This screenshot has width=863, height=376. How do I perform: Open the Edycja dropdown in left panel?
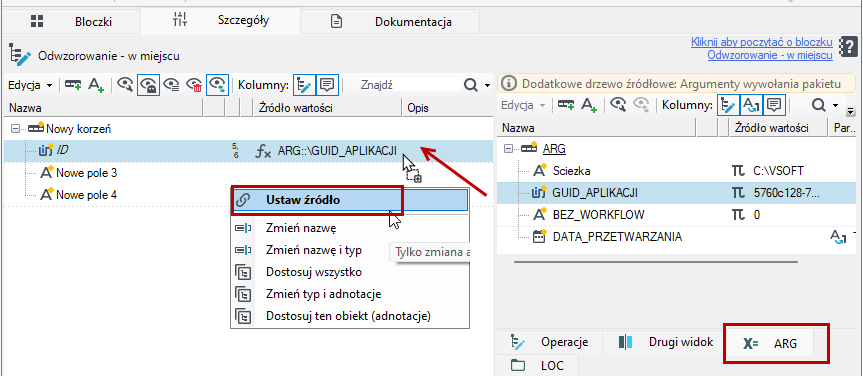coord(30,85)
